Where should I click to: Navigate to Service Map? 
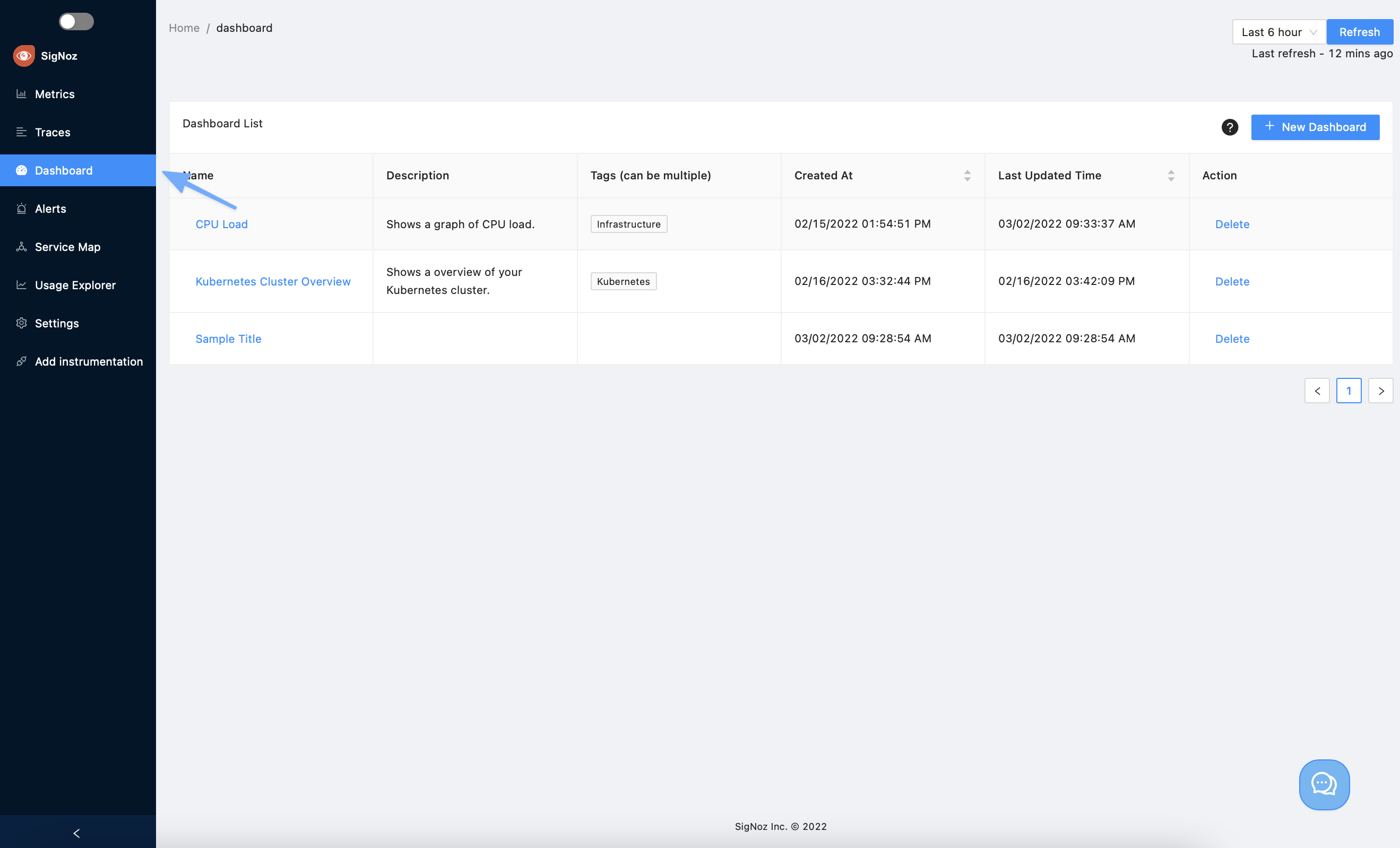pyautogui.click(x=78, y=247)
